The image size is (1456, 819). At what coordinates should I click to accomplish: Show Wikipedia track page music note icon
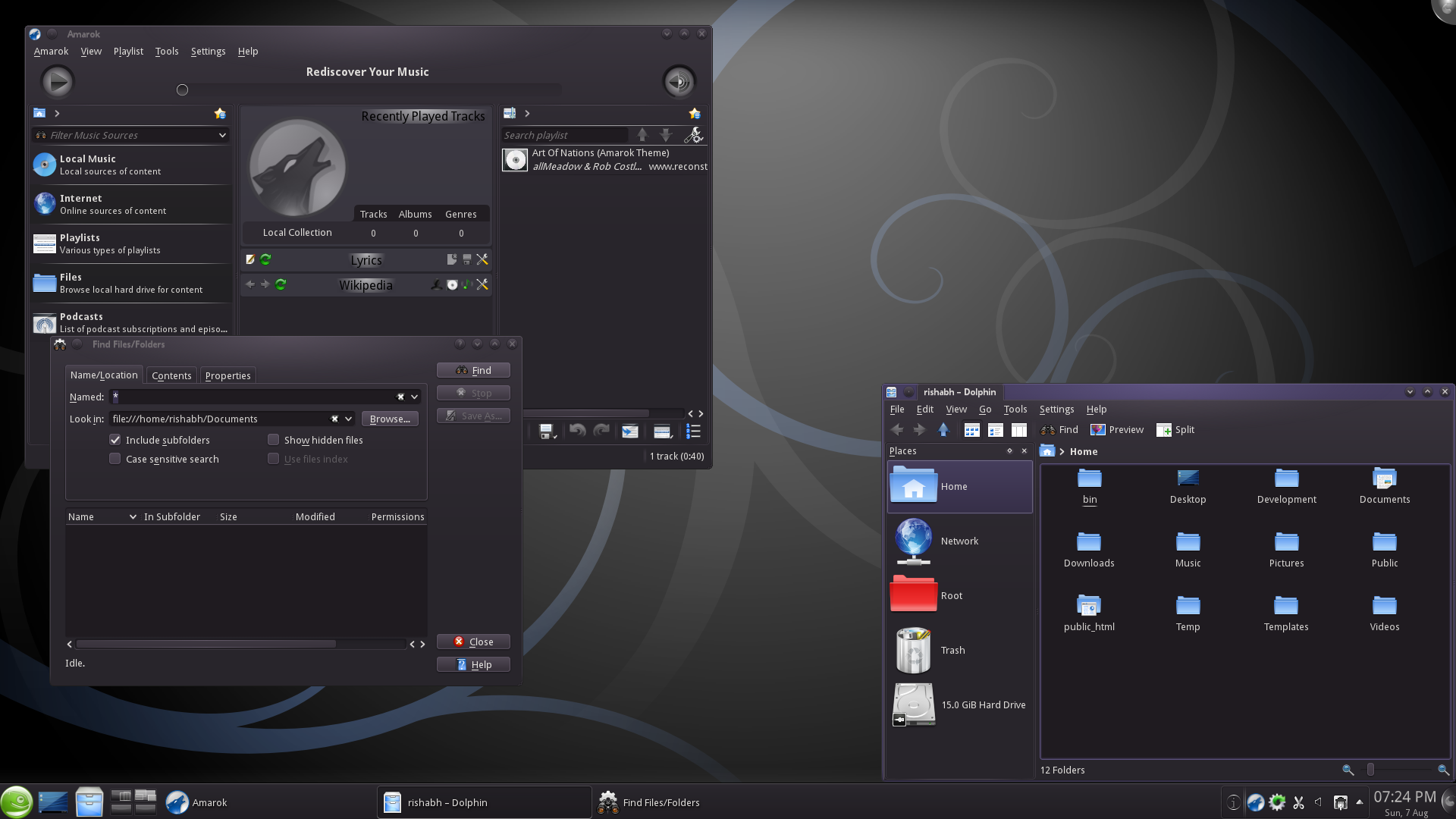click(467, 285)
